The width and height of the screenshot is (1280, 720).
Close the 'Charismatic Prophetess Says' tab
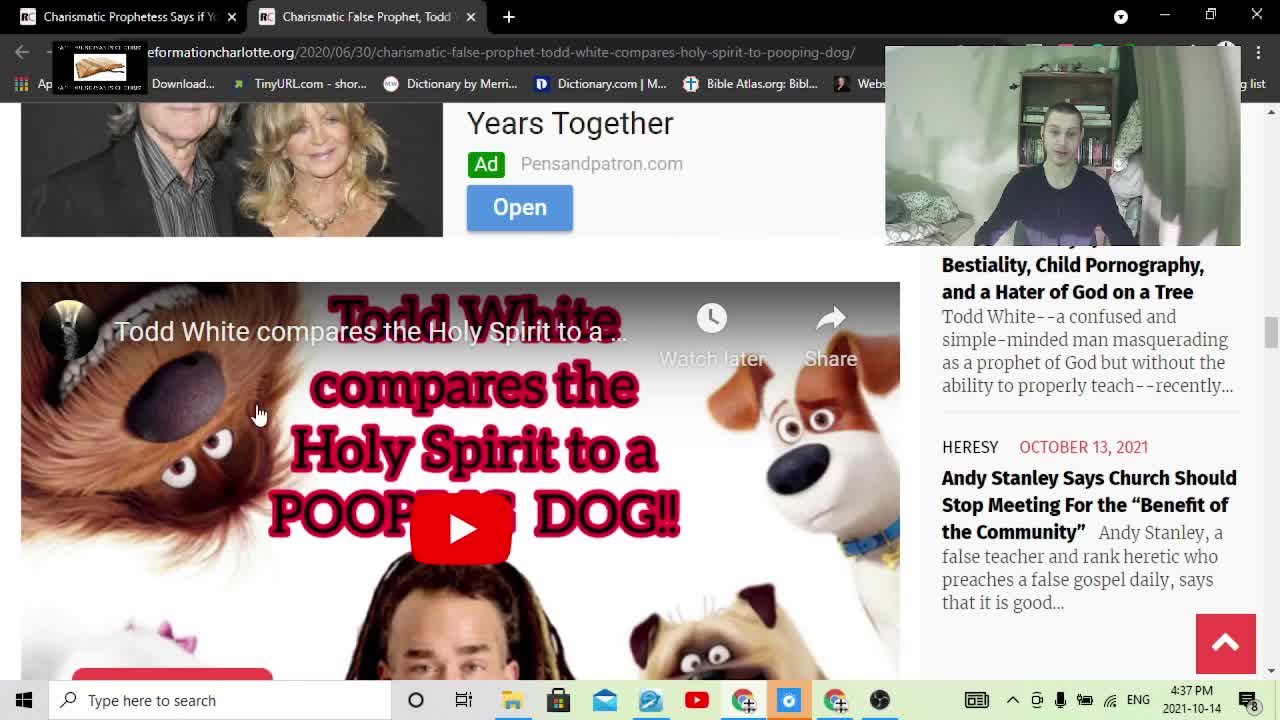(x=232, y=17)
